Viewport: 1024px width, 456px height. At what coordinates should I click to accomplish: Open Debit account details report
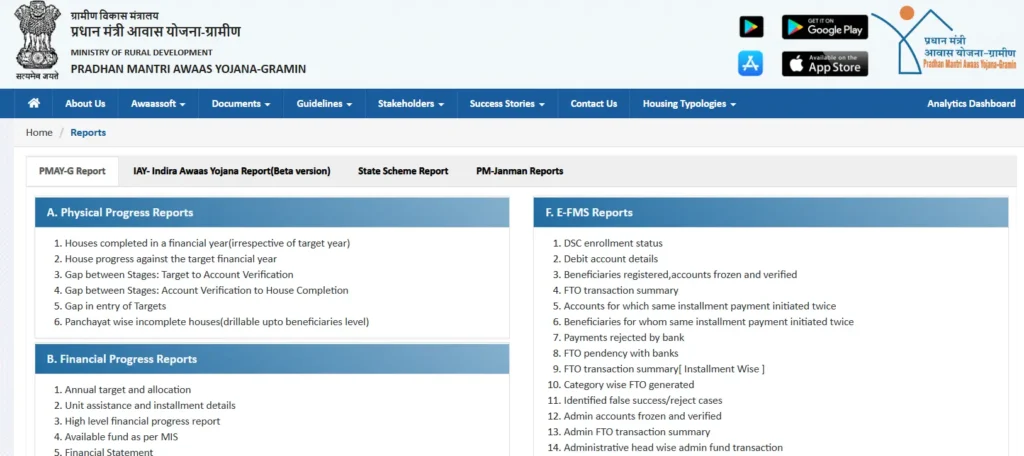(x=611, y=259)
